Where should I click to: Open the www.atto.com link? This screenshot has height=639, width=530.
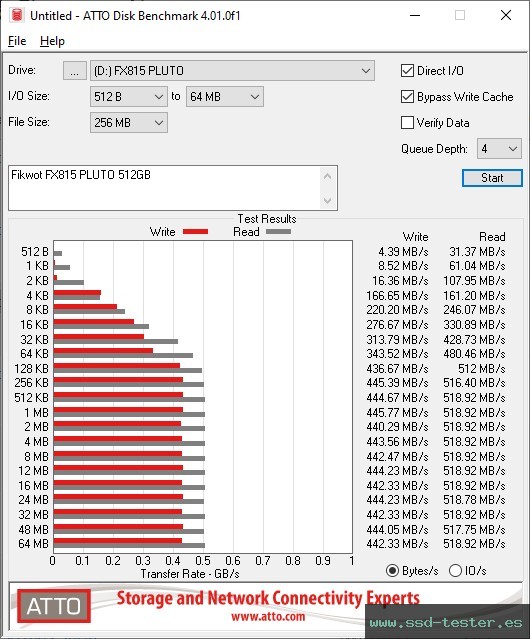pos(268,616)
